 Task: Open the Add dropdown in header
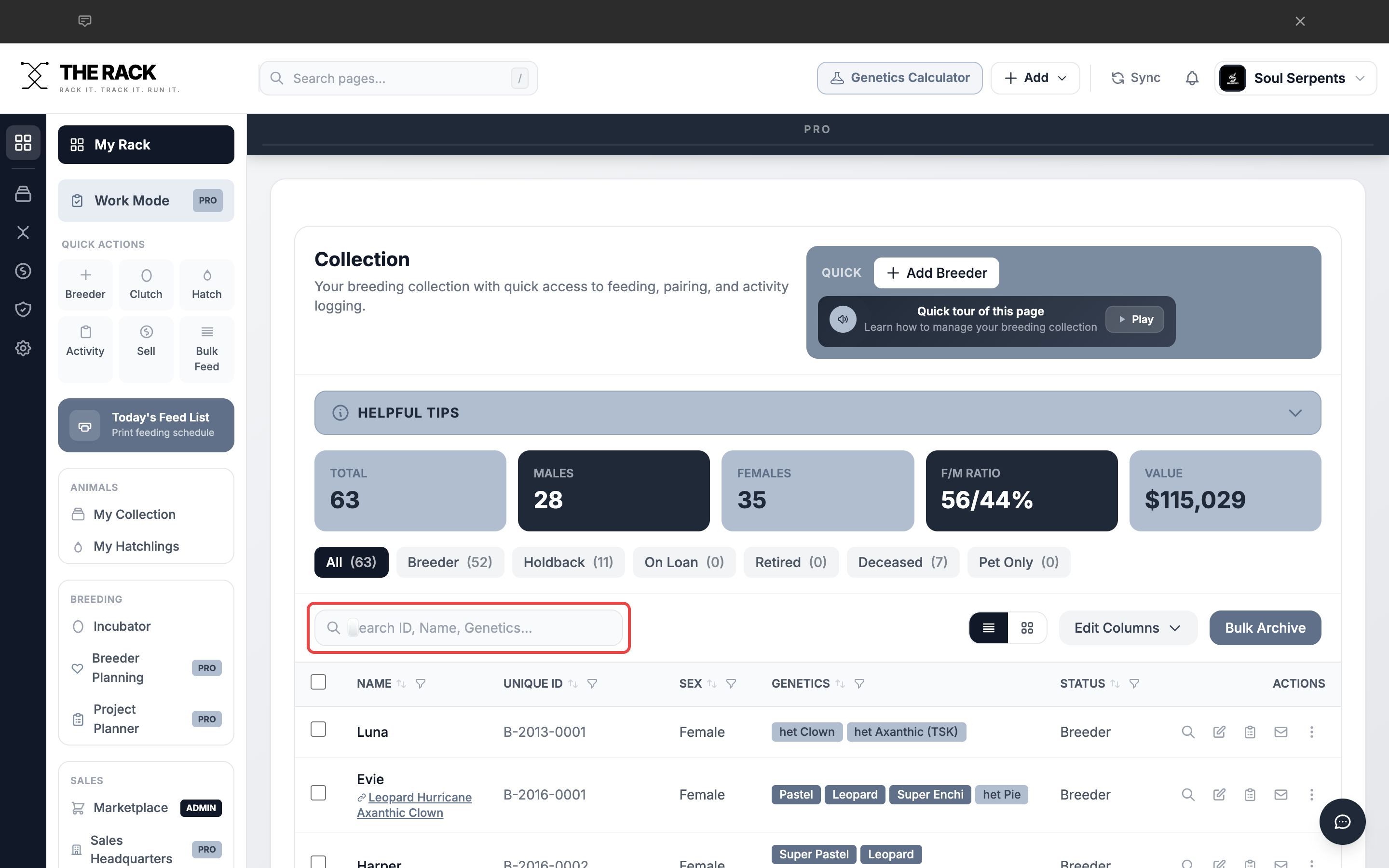point(1035,78)
